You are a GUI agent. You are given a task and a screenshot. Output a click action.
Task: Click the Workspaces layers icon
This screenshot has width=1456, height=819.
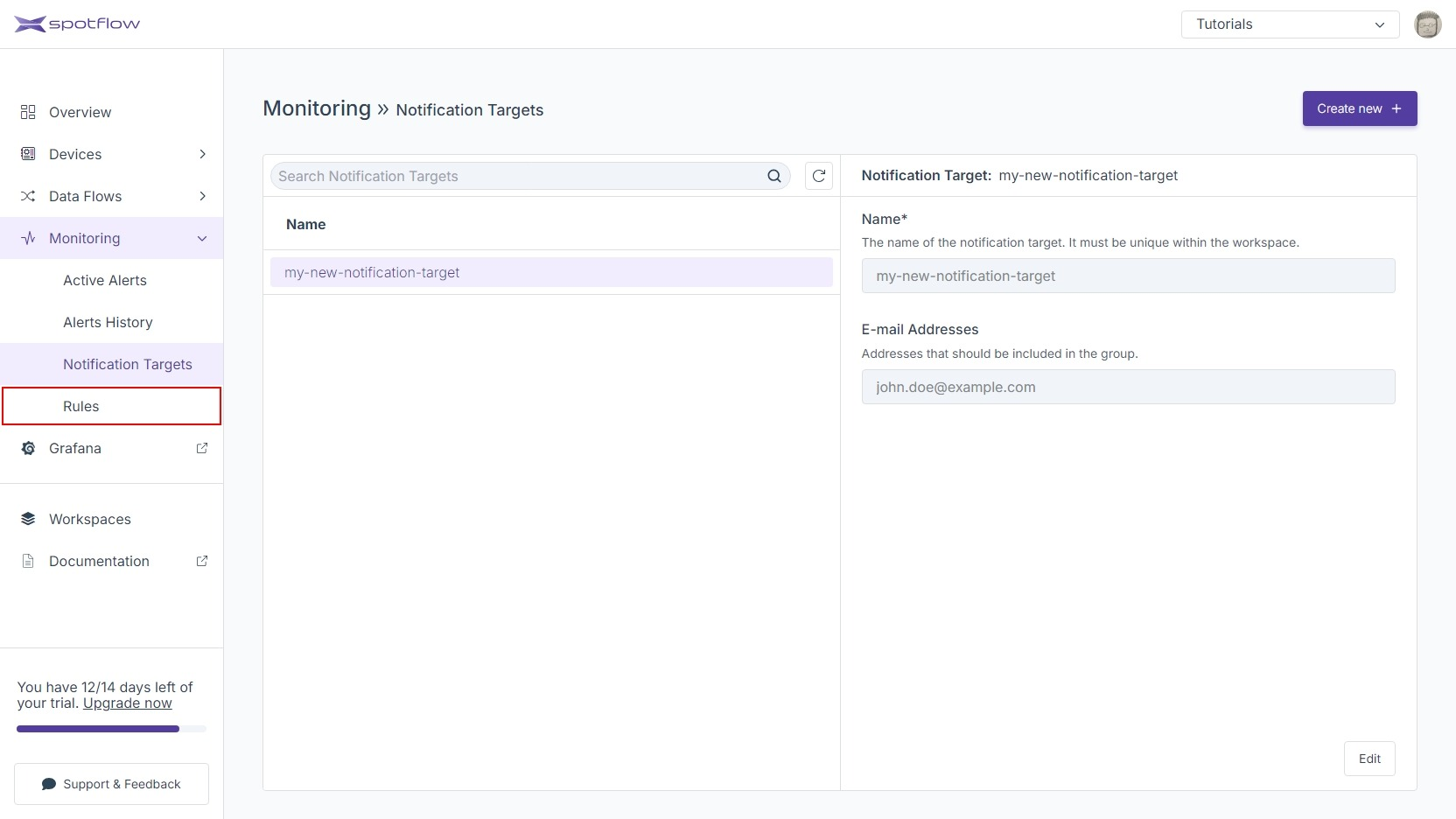[x=28, y=519]
